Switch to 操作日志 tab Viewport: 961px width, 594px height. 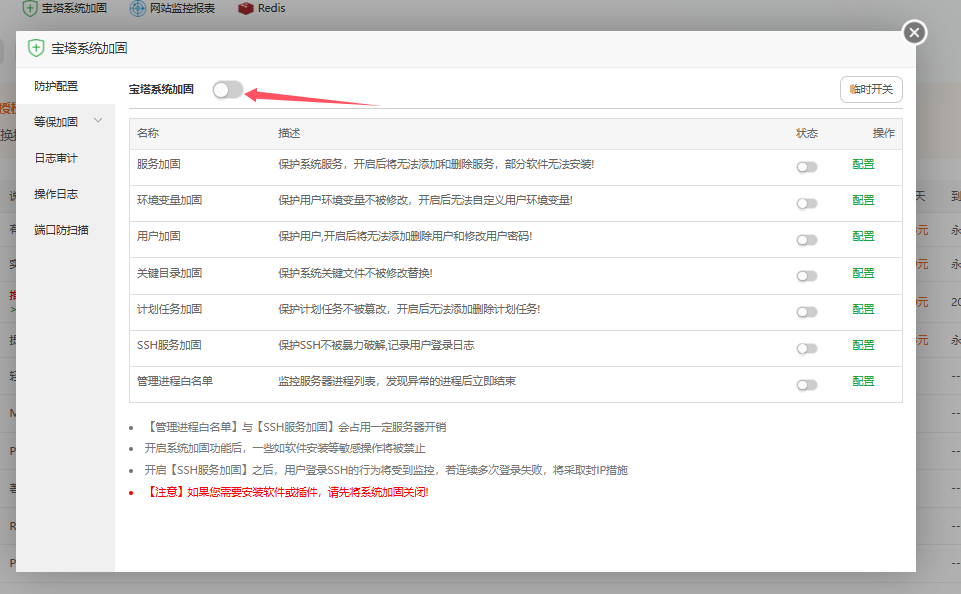pyautogui.click(x=56, y=194)
